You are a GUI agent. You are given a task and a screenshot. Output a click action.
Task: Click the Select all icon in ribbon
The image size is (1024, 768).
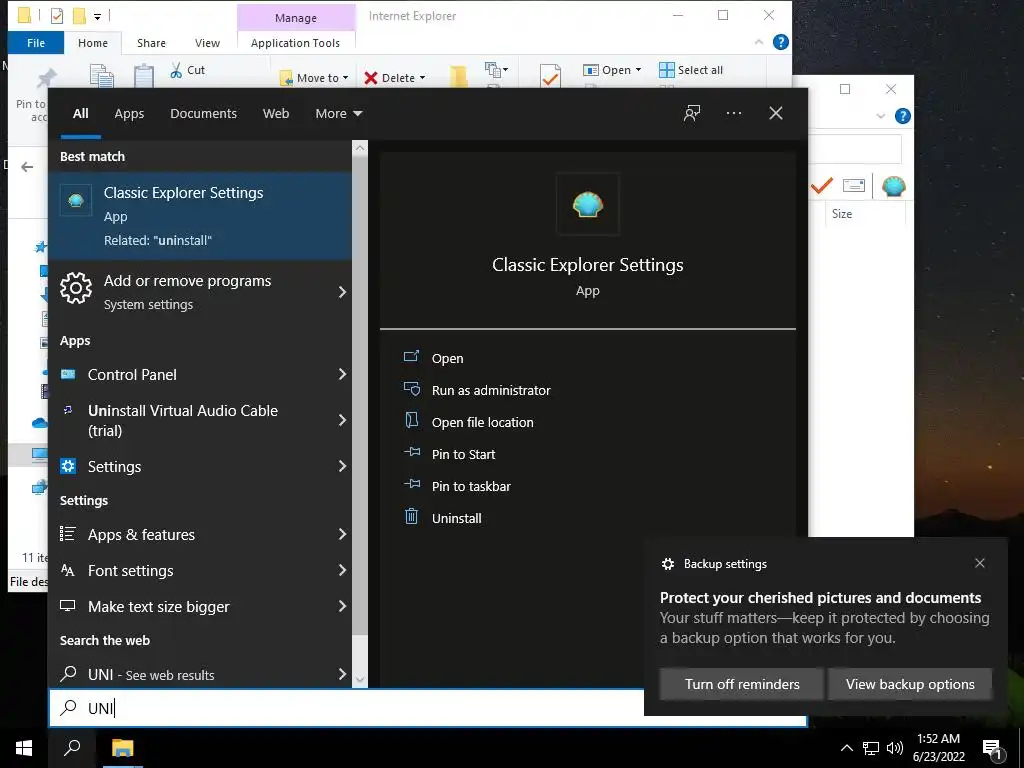[666, 70]
